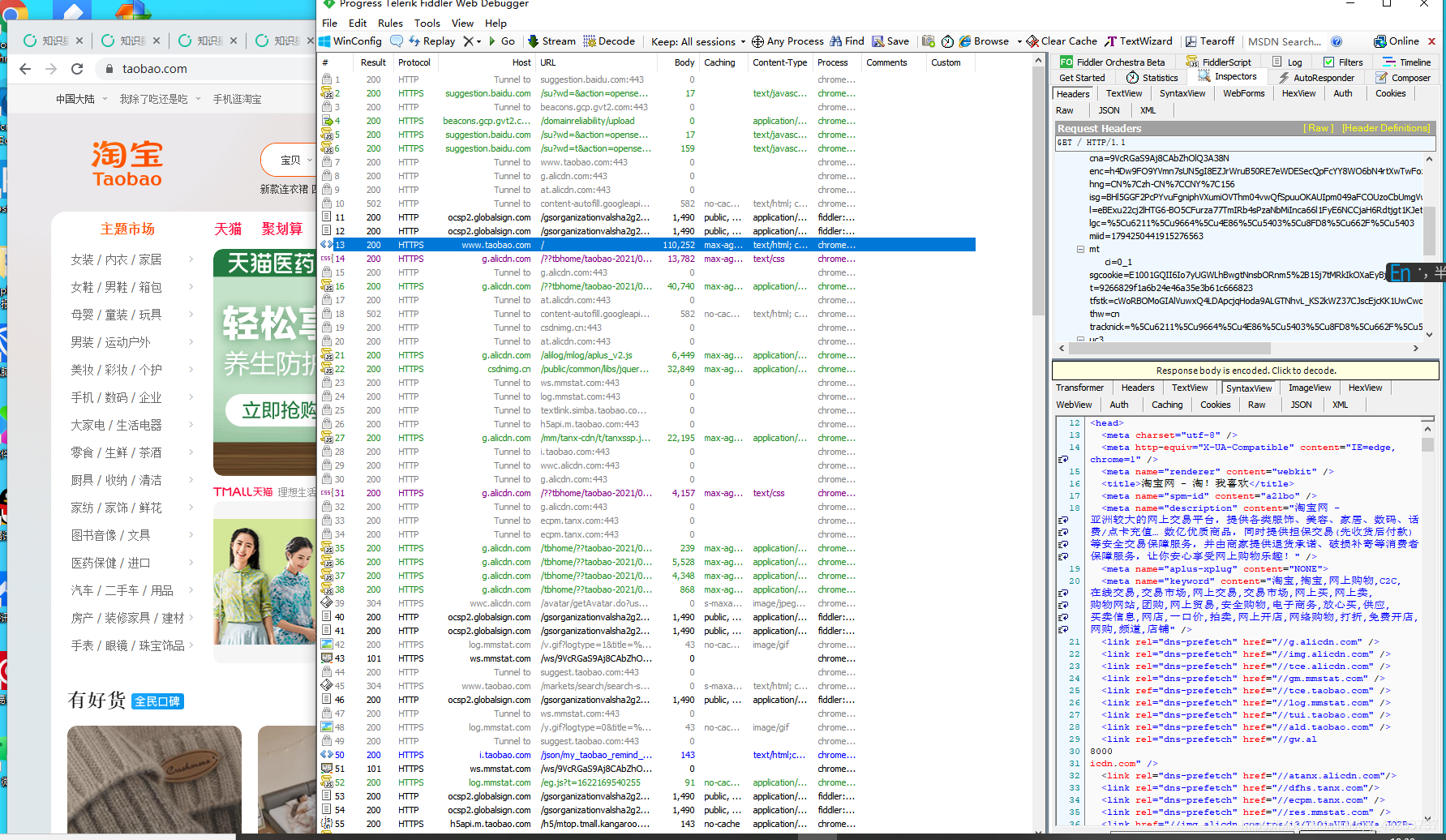Image resolution: width=1446 pixels, height=840 pixels.
Task: Click the scroll-right arrow of the request headers pane
Action: [1415, 349]
